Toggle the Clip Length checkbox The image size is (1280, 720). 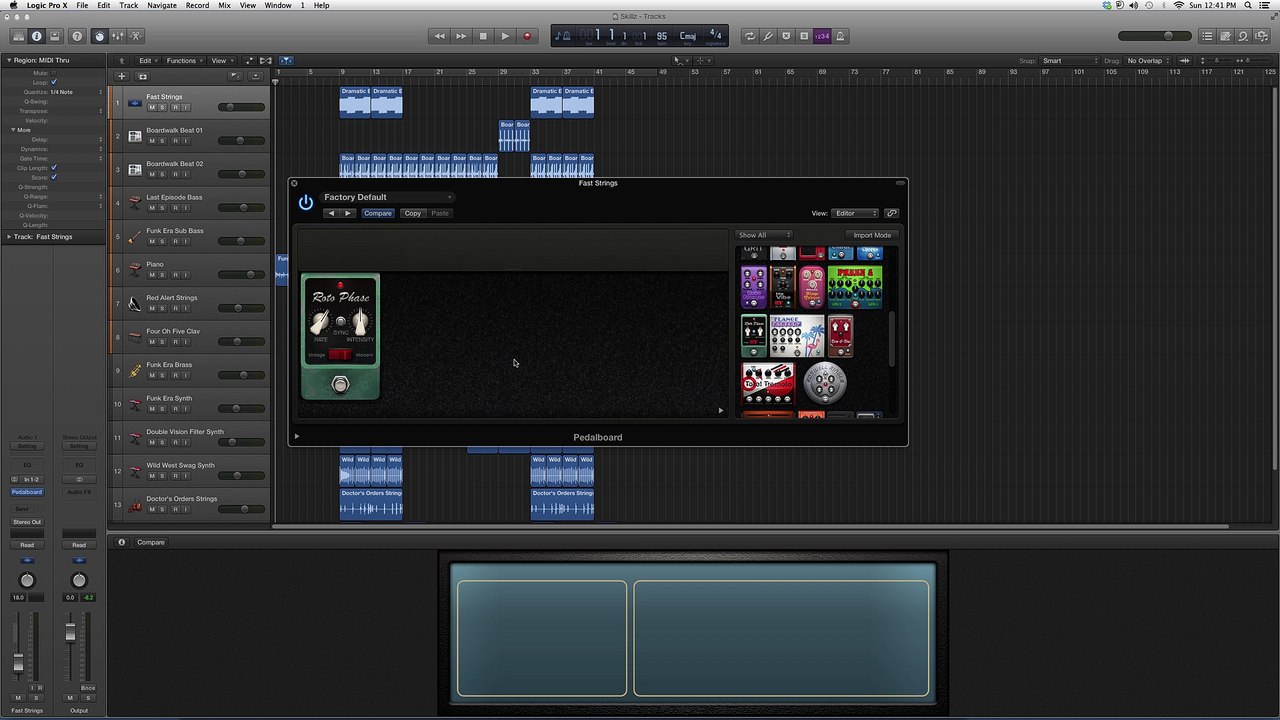54,168
